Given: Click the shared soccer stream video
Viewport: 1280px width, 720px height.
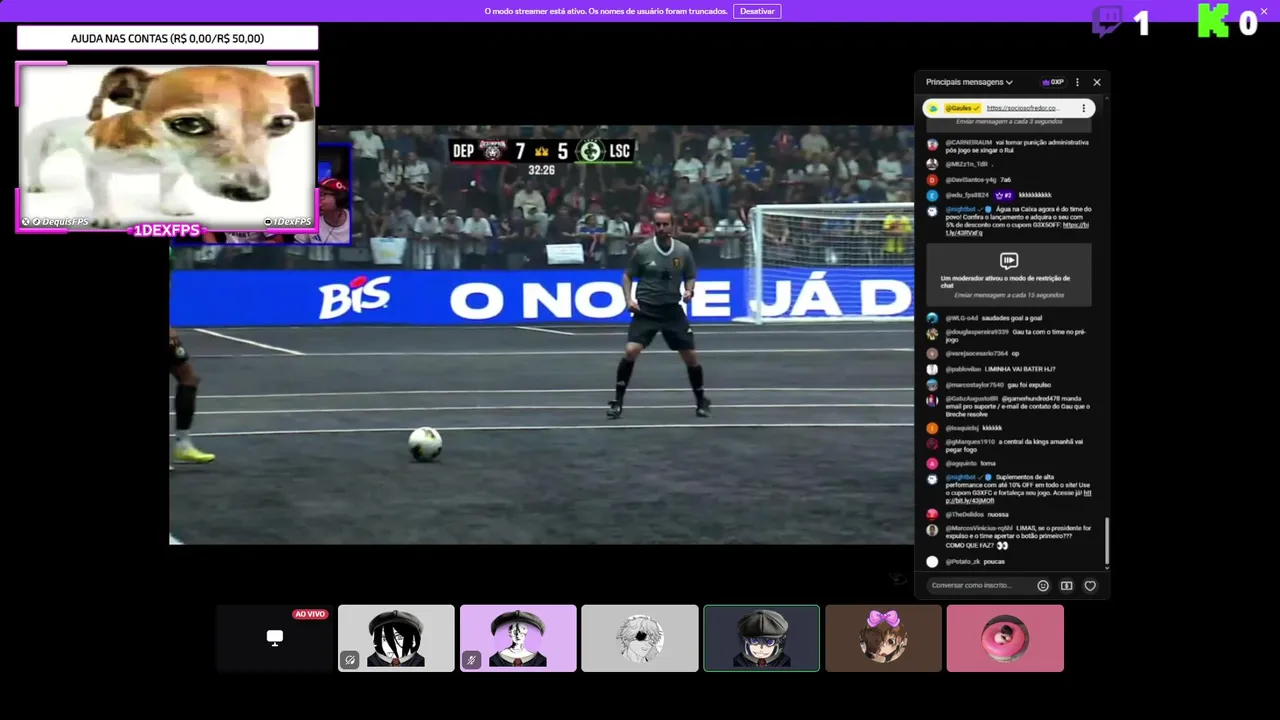Looking at the screenshot, I should (x=541, y=335).
